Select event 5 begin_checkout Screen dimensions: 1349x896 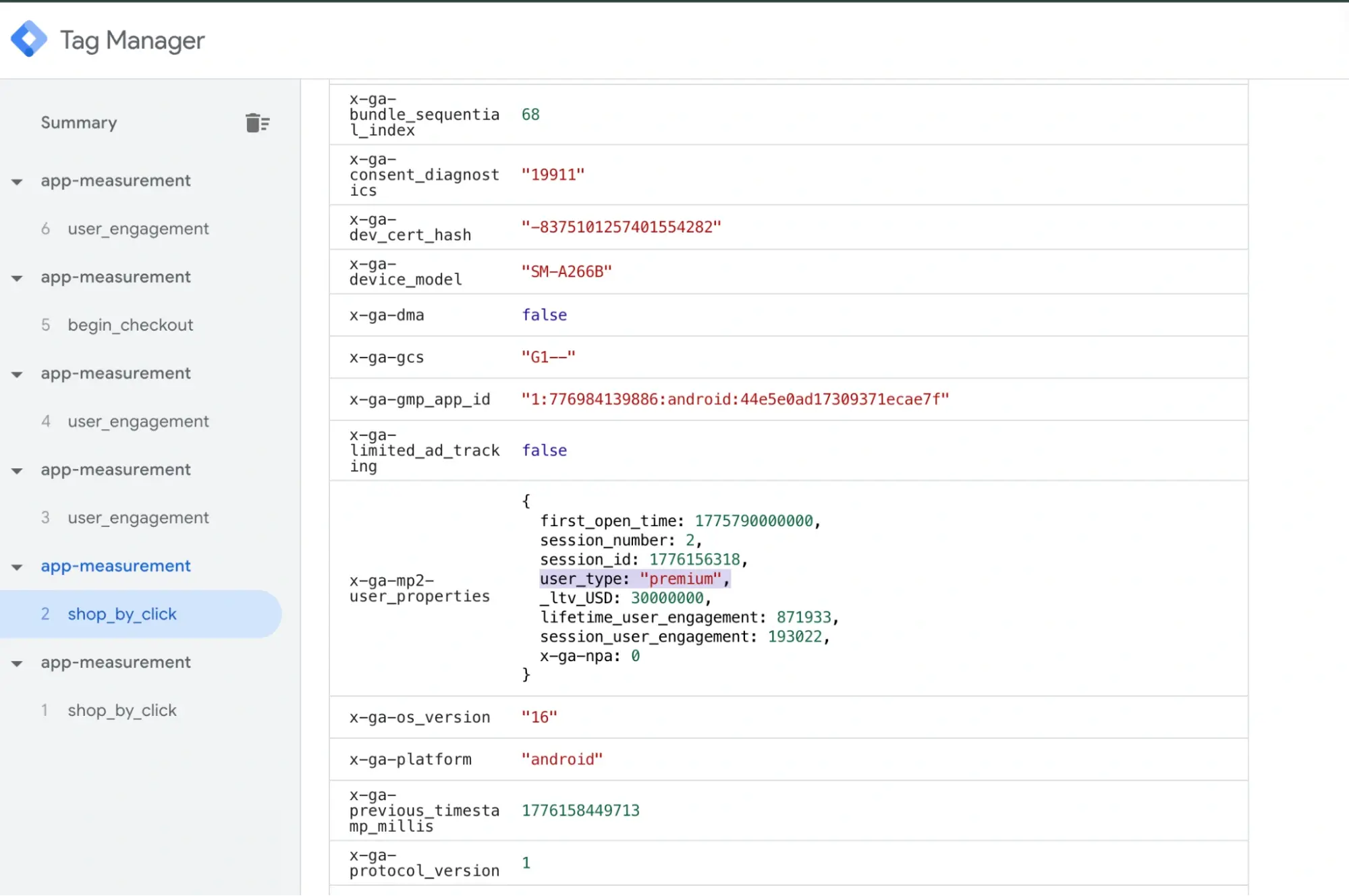point(130,325)
